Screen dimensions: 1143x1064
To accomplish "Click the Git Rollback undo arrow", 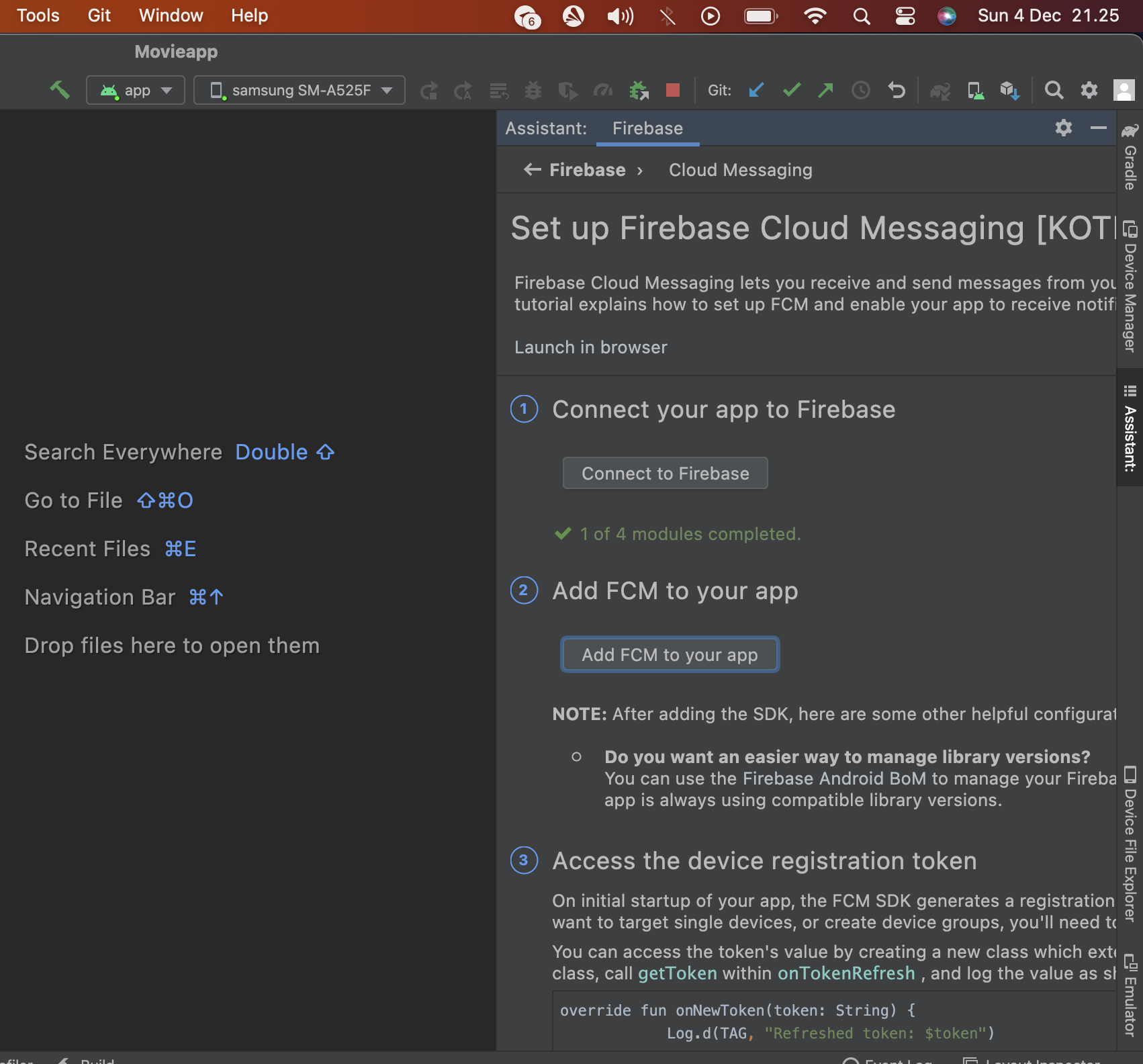I will pyautogui.click(x=897, y=91).
